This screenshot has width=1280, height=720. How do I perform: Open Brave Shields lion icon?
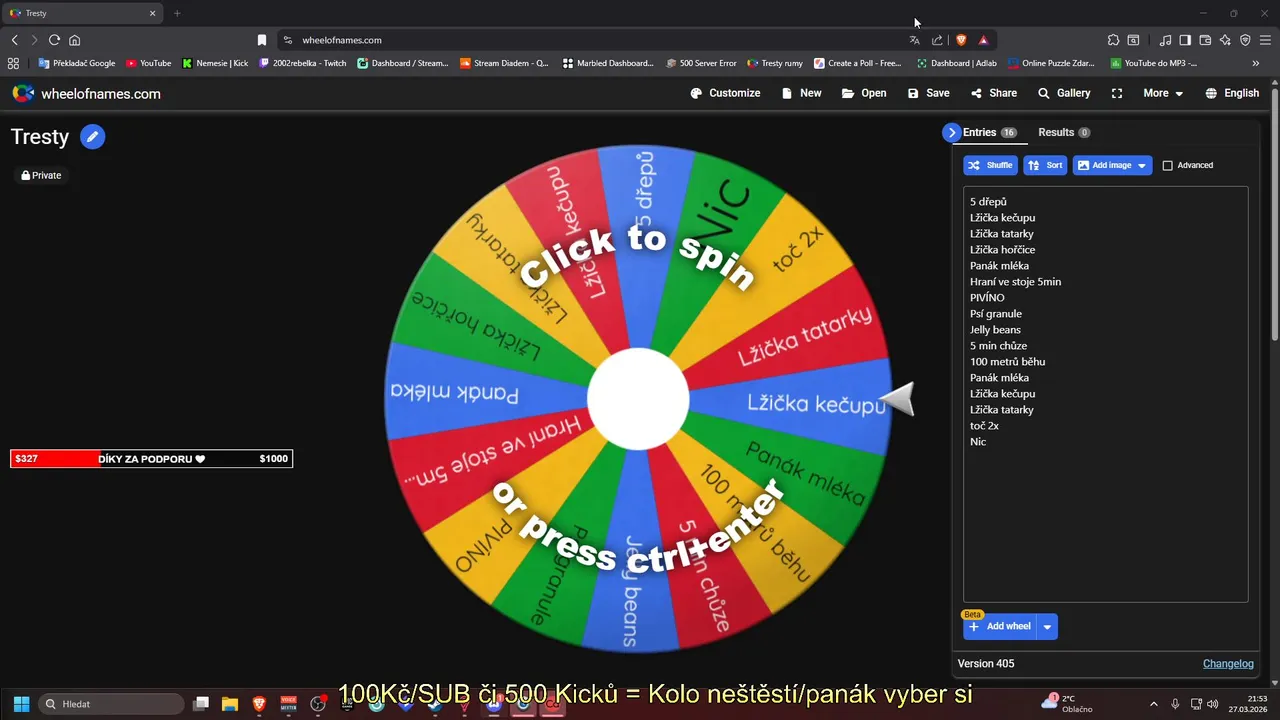pyautogui.click(x=961, y=40)
